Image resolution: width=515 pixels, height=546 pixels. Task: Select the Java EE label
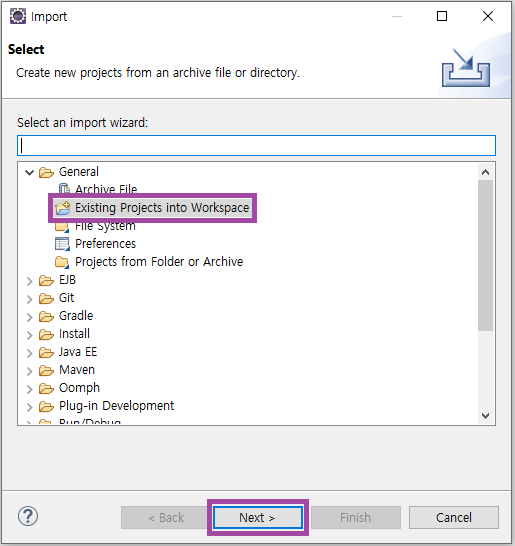(78, 352)
